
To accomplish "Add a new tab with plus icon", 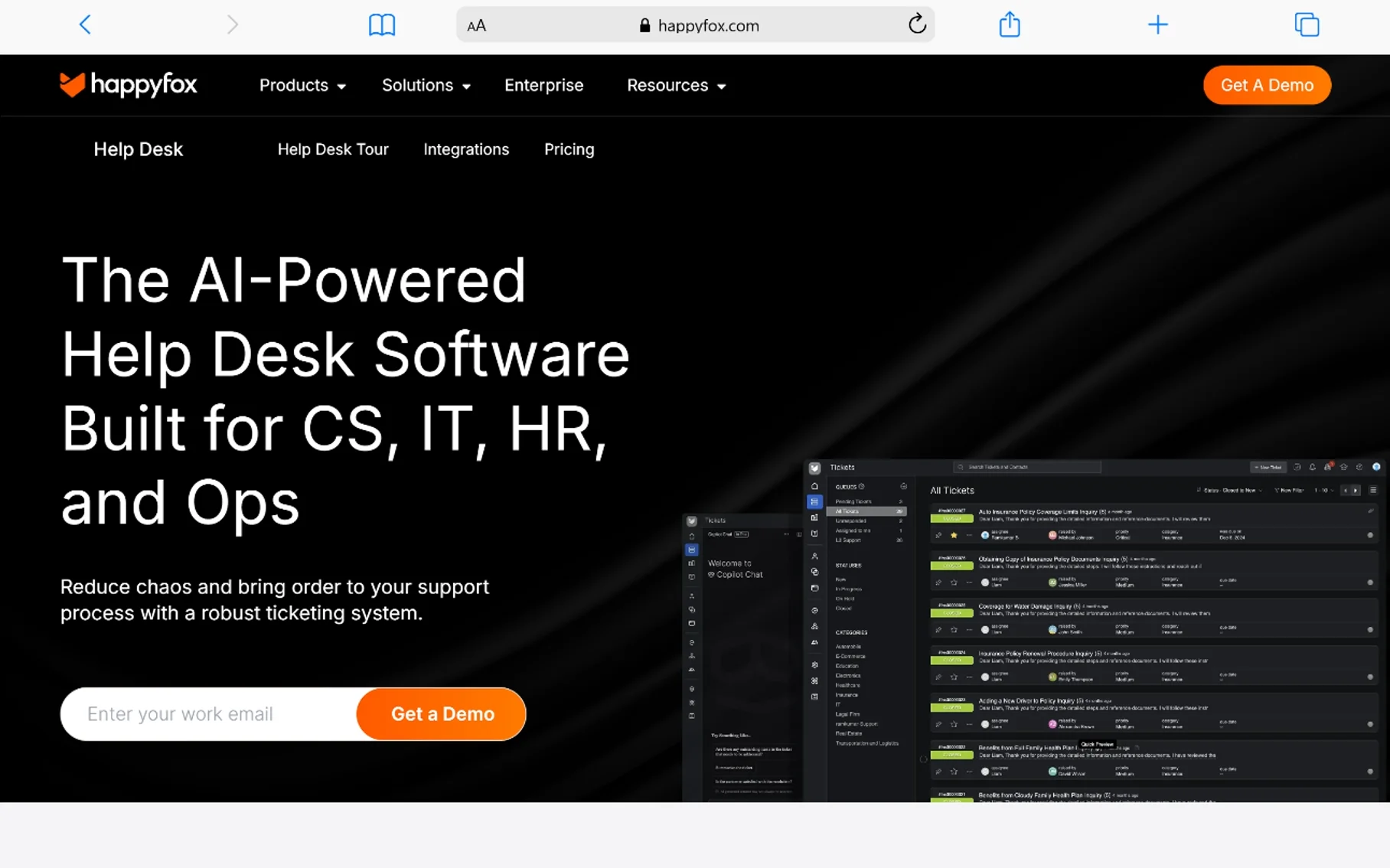I will [1158, 24].
